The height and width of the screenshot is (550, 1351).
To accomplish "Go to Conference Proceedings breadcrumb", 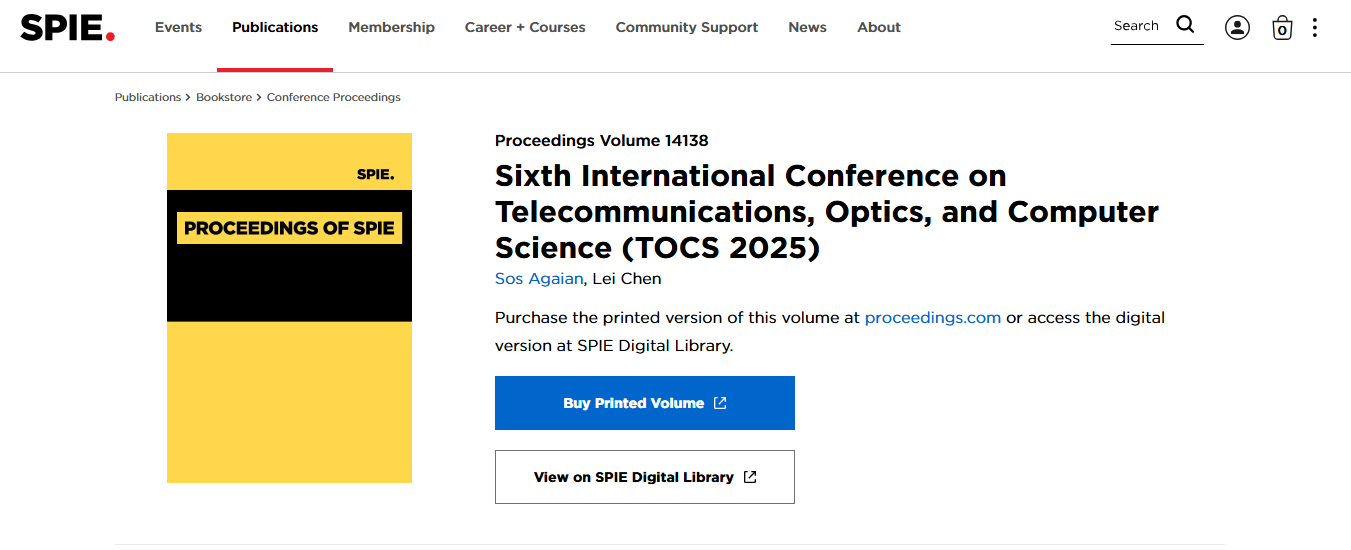I will click(334, 97).
